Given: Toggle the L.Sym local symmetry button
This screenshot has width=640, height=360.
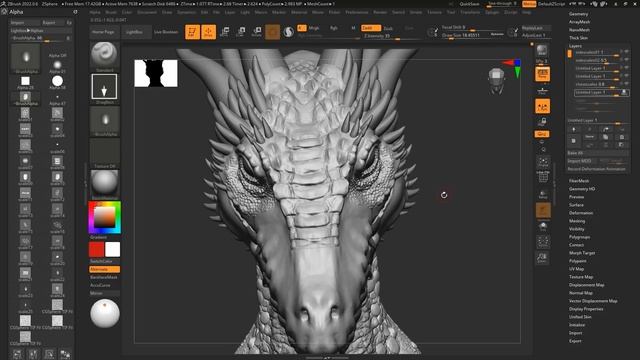Looking at the screenshot, I should click(x=542, y=107).
